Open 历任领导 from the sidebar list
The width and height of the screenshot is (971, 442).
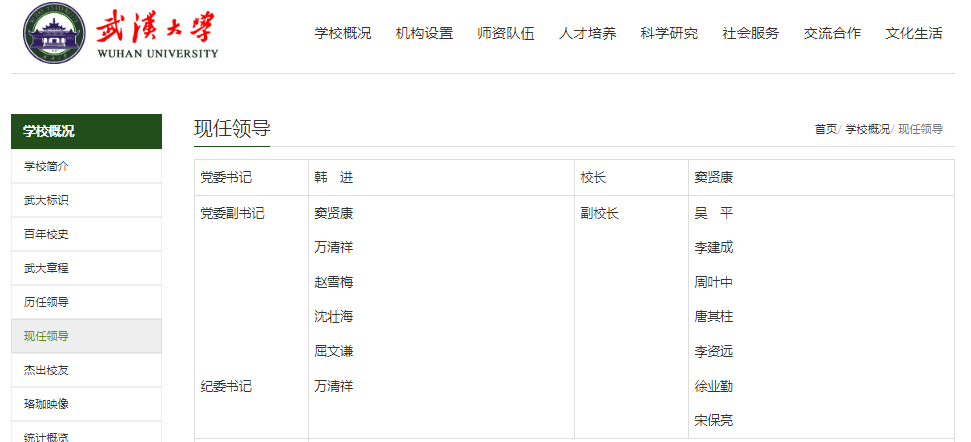click(46, 302)
